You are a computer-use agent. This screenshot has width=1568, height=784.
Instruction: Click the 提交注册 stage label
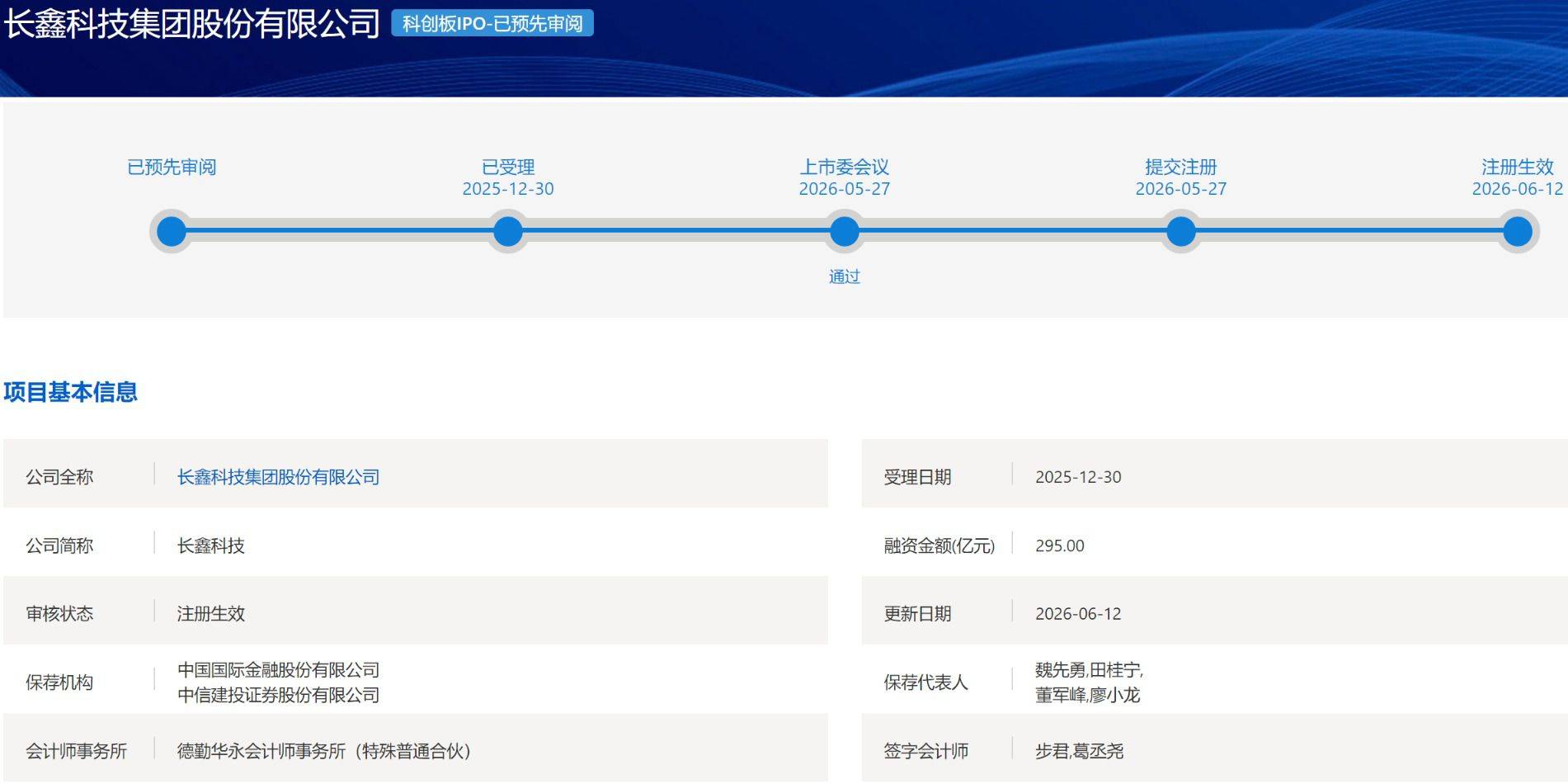1181,167
